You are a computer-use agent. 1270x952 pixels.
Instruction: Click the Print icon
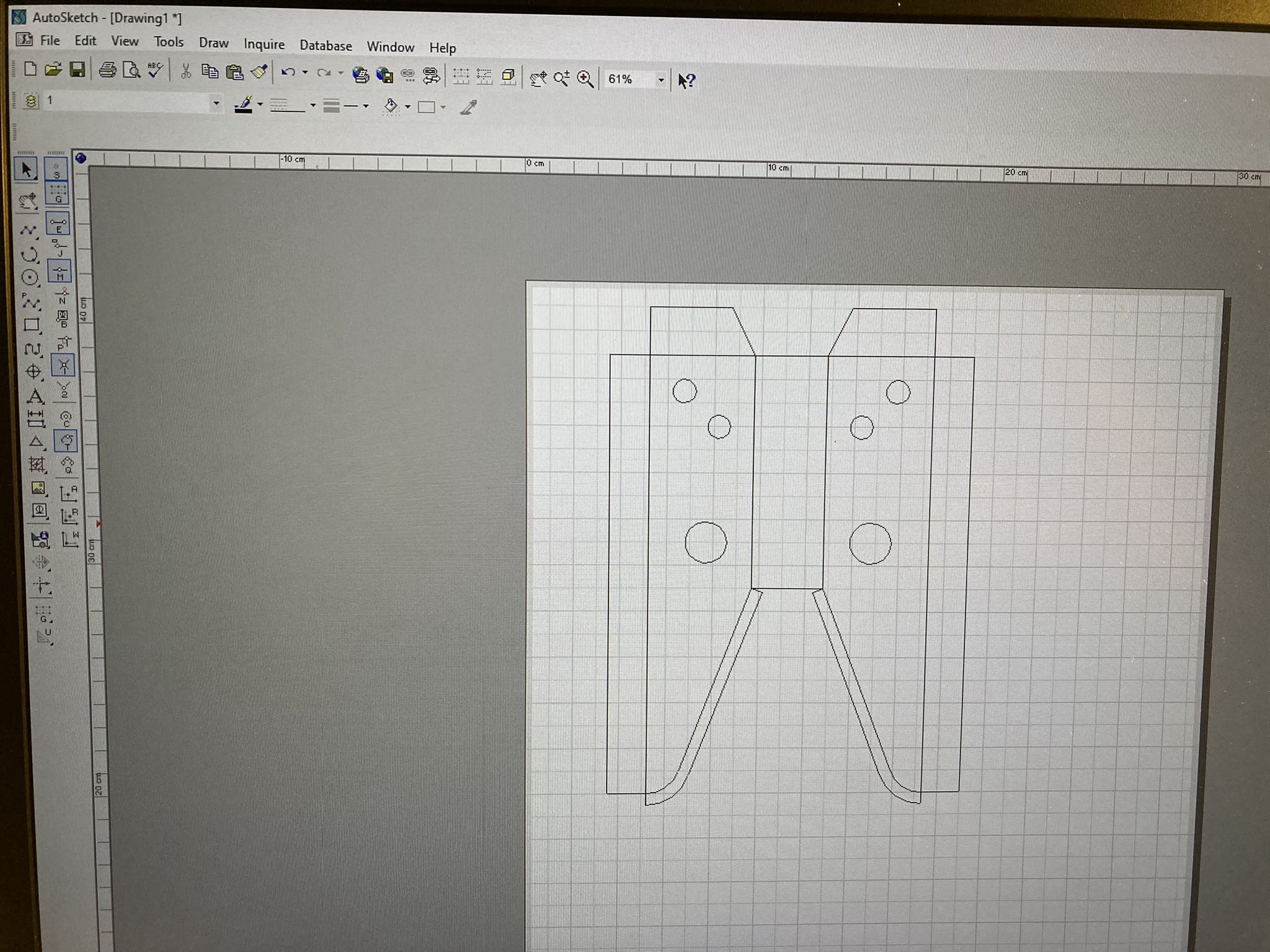107,70
